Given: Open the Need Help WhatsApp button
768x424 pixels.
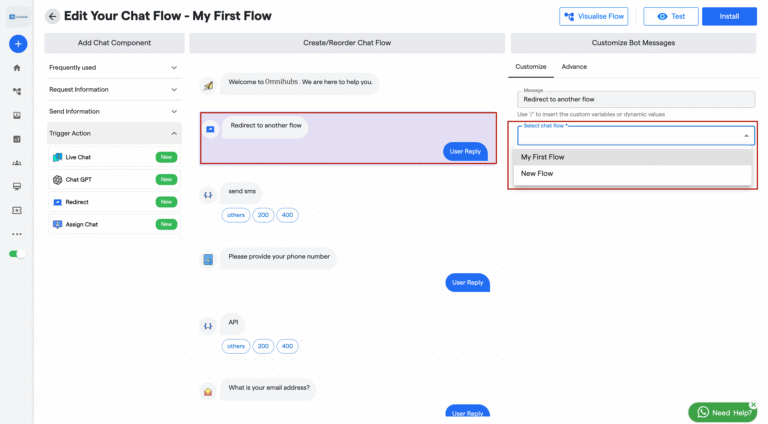Looking at the screenshot, I should 722,413.
